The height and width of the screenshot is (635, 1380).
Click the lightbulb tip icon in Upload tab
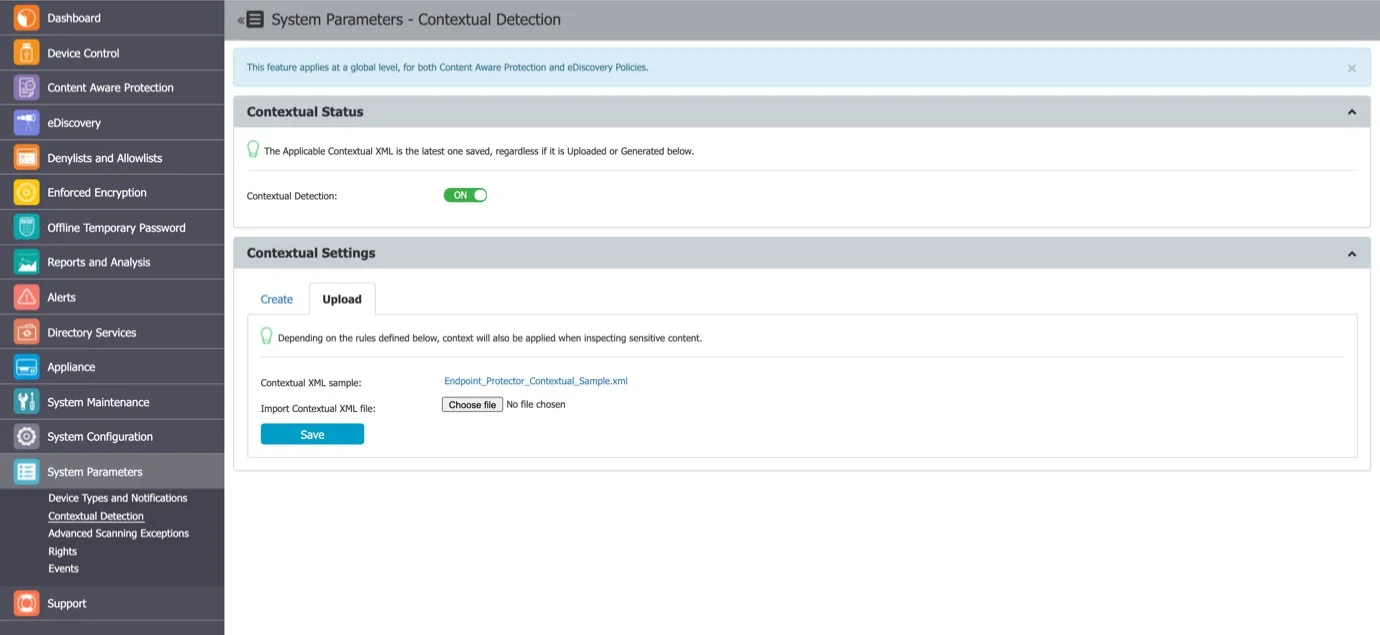[267, 336]
